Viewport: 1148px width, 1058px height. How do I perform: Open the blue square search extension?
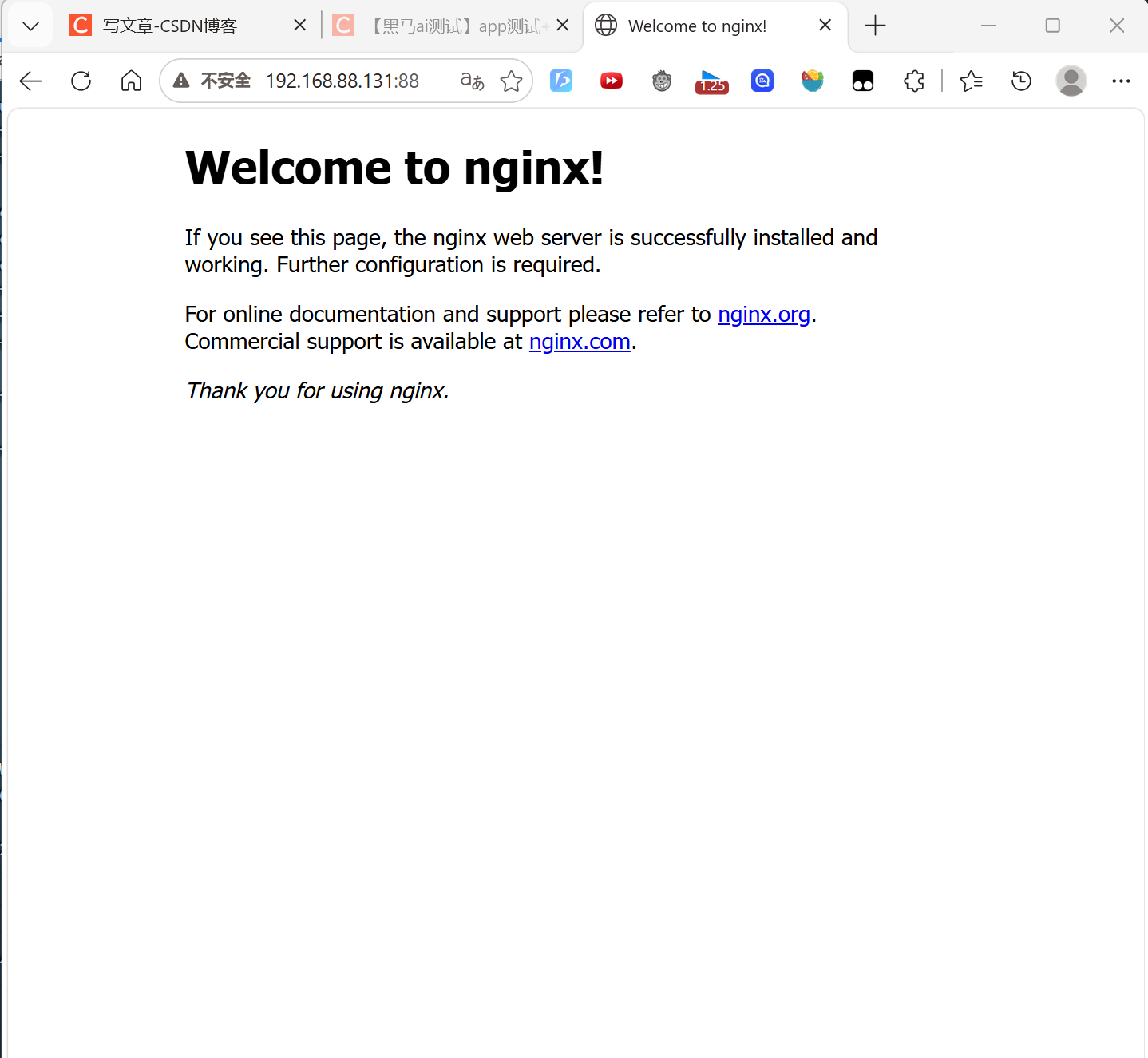pos(762,81)
